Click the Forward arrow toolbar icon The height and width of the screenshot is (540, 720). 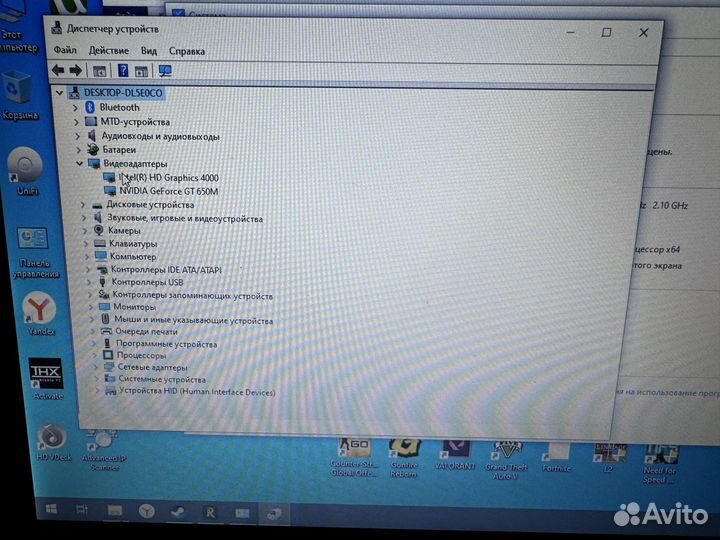point(75,70)
